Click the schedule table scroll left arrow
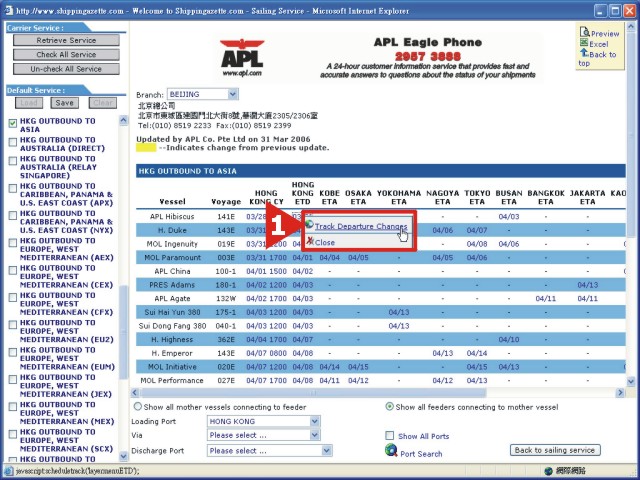Viewport: 640px width, 480px height. 135,393
